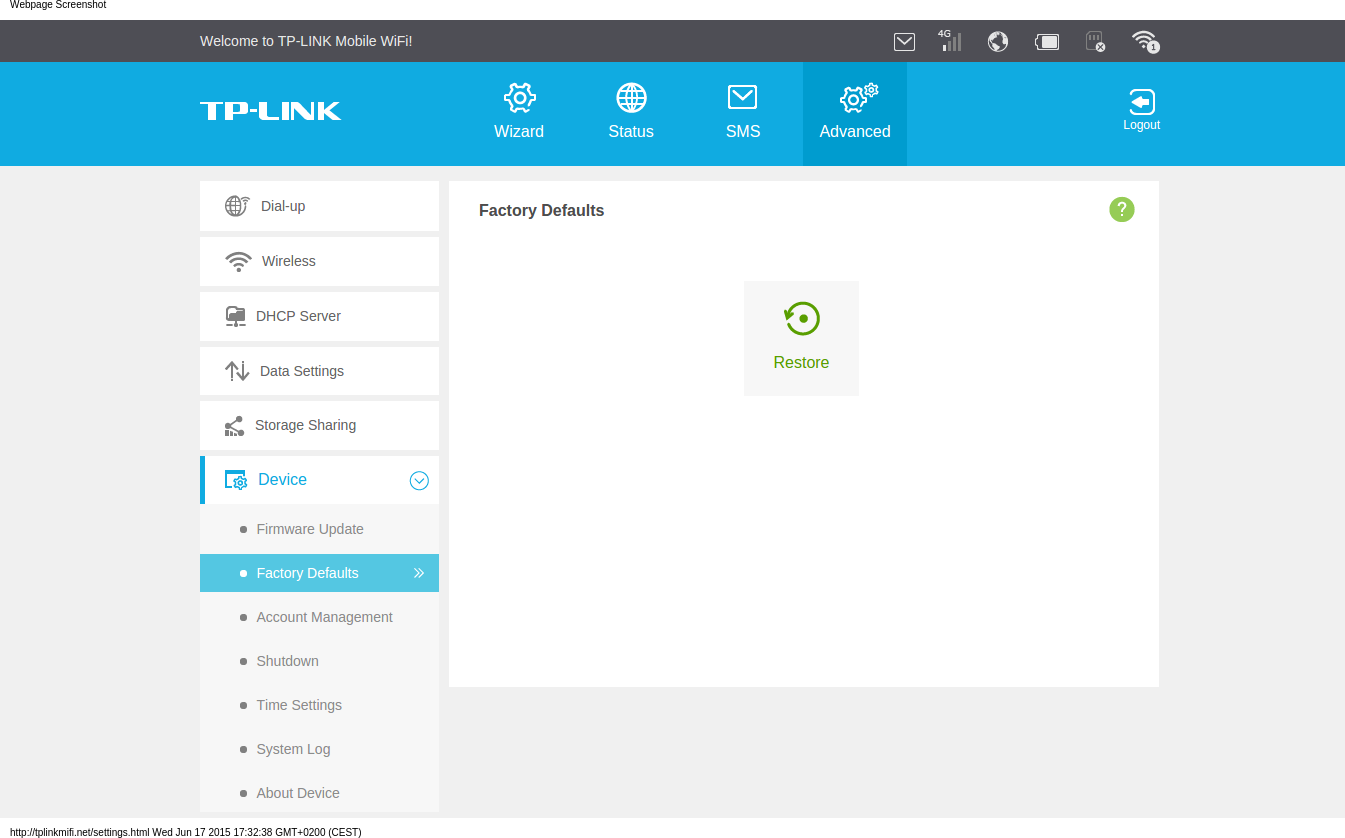The width and height of the screenshot is (1345, 838).
Task: Click the TP-LINK logo
Action: 270,111
